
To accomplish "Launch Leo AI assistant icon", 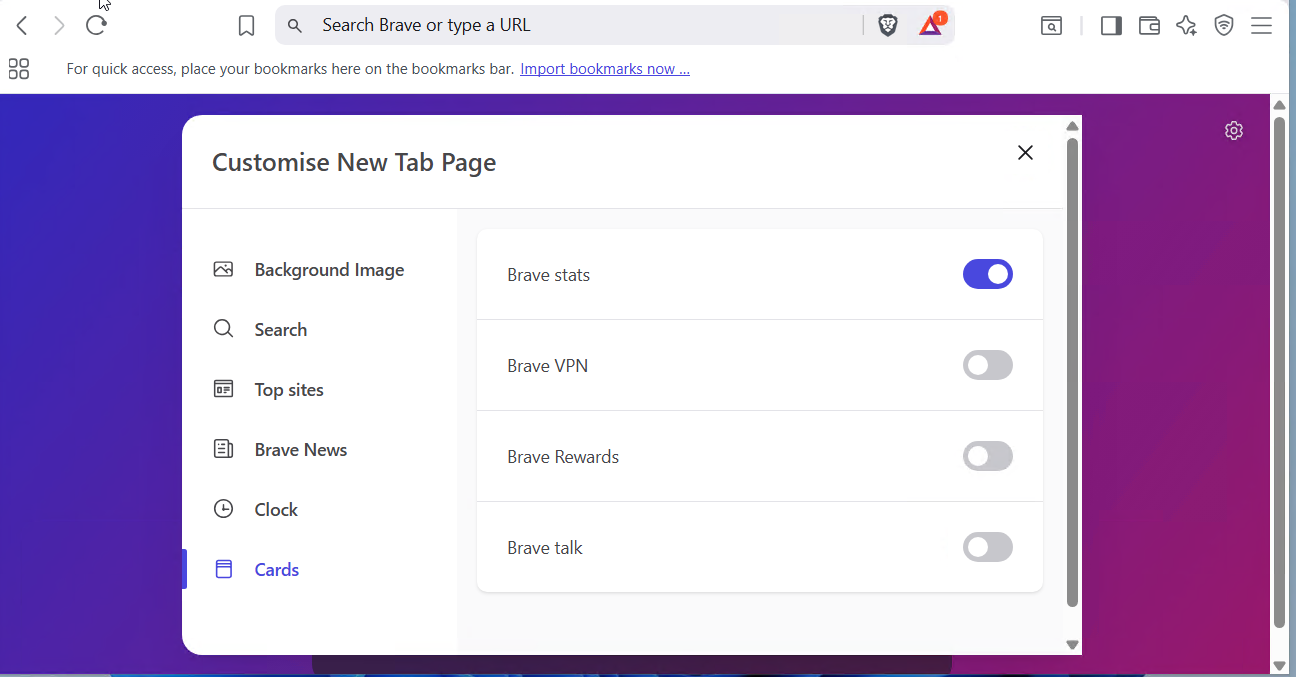I will tap(1186, 26).
